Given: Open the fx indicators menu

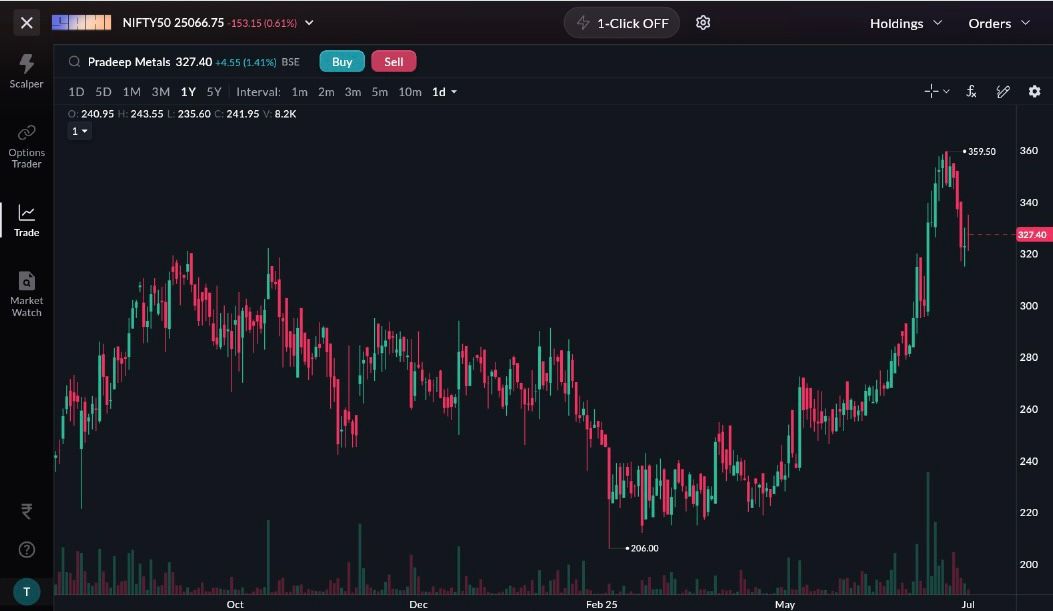Looking at the screenshot, I should (x=971, y=91).
